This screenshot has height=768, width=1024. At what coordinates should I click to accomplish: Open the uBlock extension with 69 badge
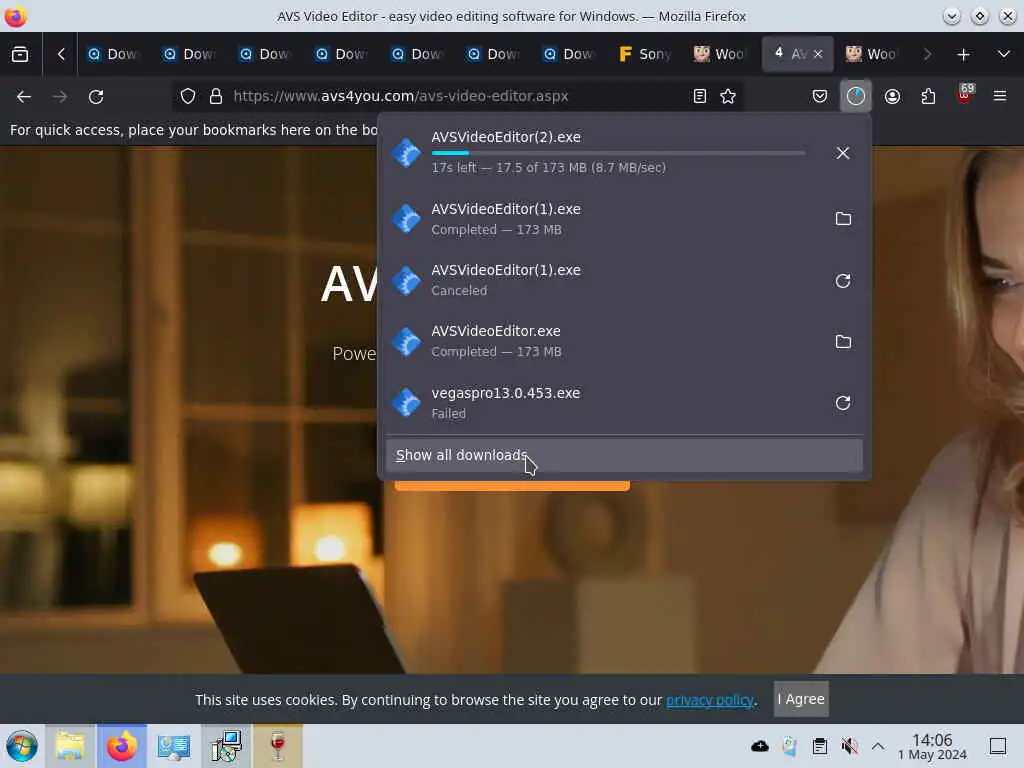coord(965,95)
